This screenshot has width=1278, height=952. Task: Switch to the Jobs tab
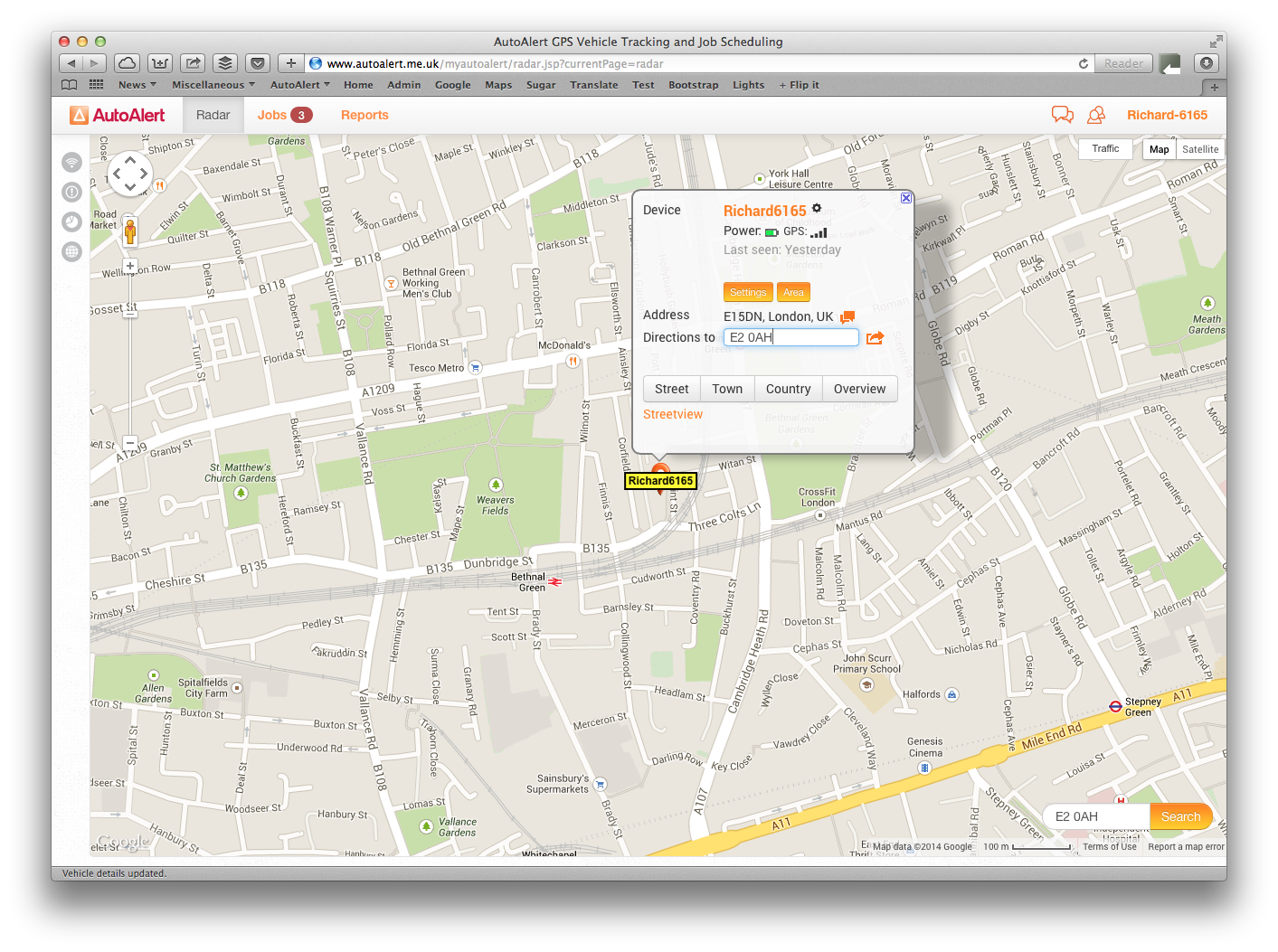point(285,115)
